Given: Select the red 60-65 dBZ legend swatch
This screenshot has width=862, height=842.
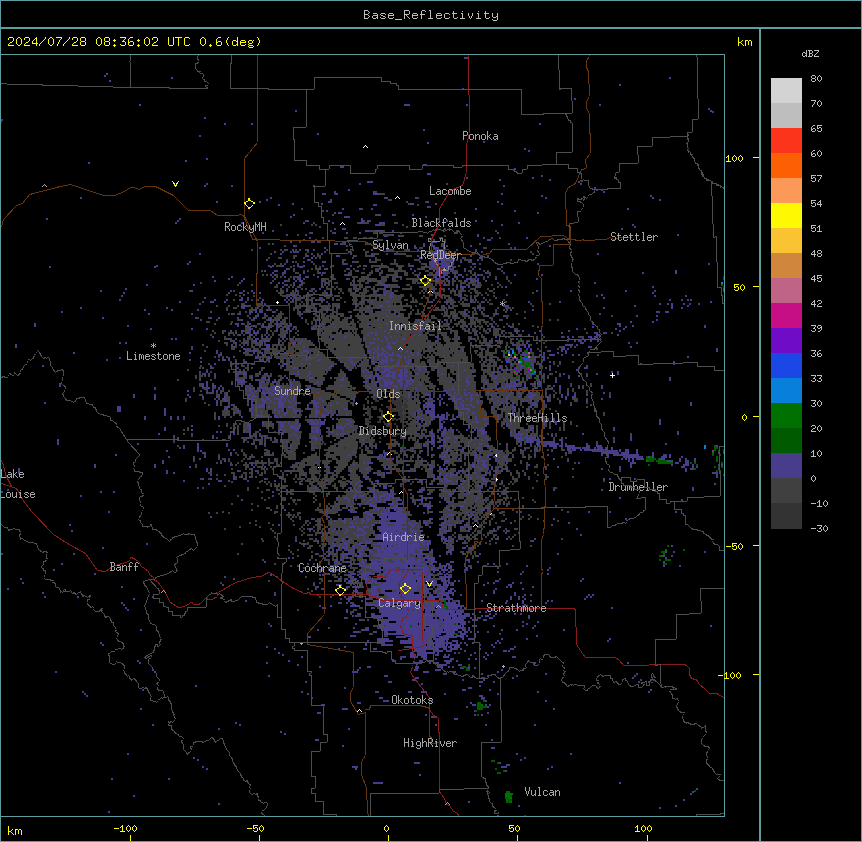Looking at the screenshot, I should (786, 141).
